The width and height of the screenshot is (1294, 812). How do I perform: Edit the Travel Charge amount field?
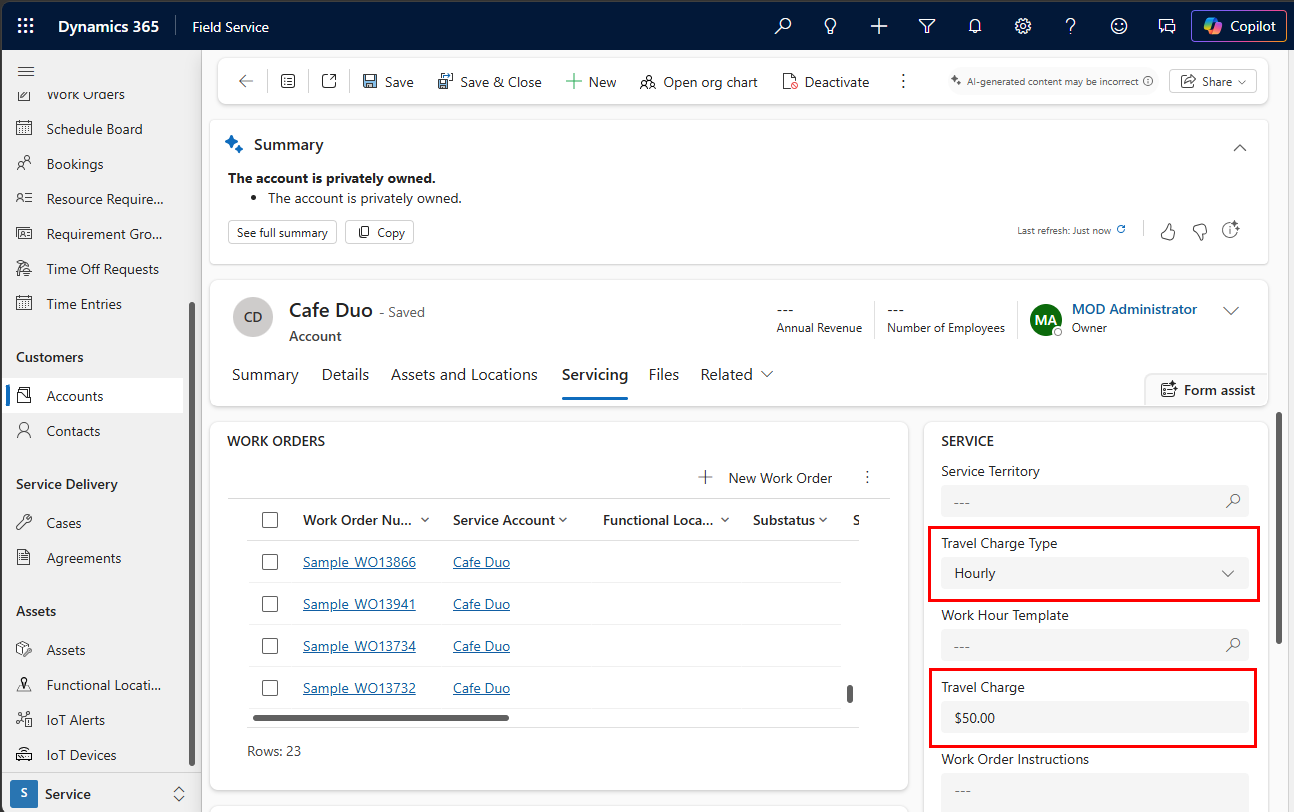pos(1095,717)
